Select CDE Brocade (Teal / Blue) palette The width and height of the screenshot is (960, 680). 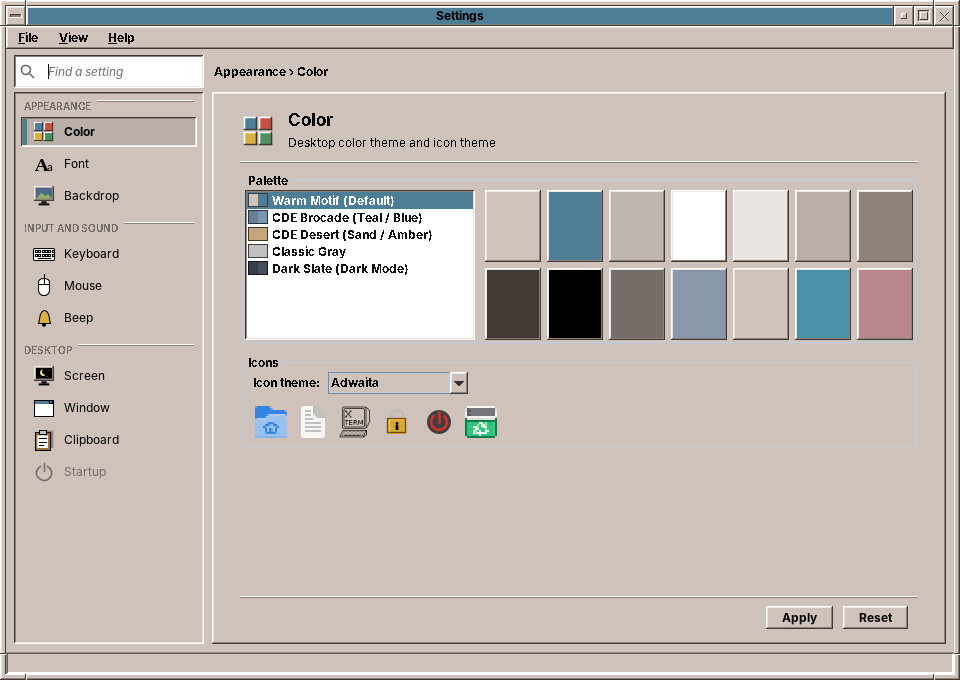coord(360,217)
